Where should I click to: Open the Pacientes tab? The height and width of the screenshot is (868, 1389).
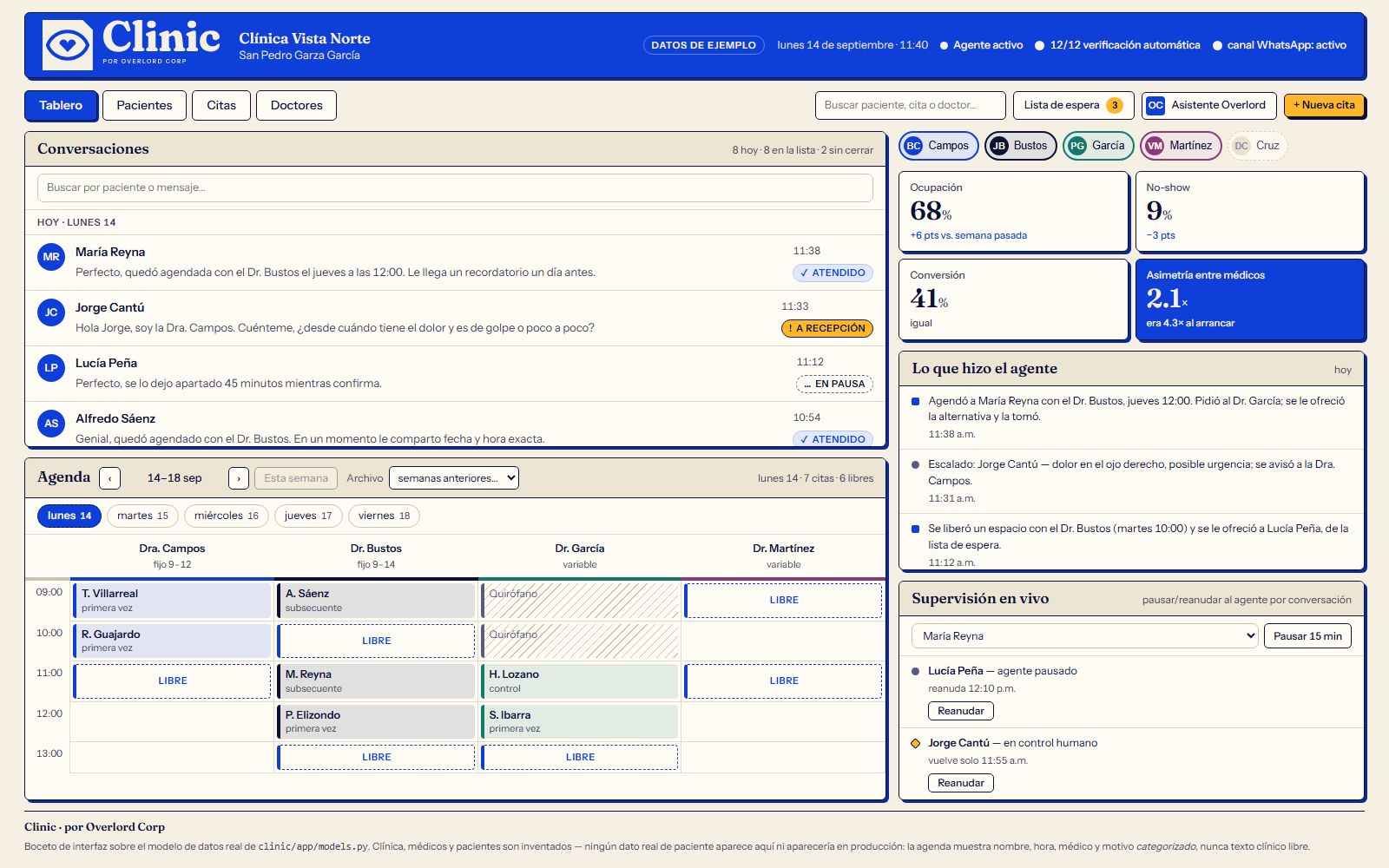(x=144, y=105)
